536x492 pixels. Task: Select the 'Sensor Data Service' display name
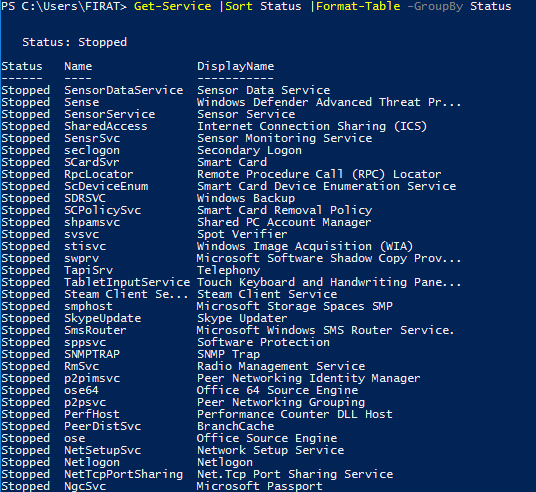coord(264,90)
